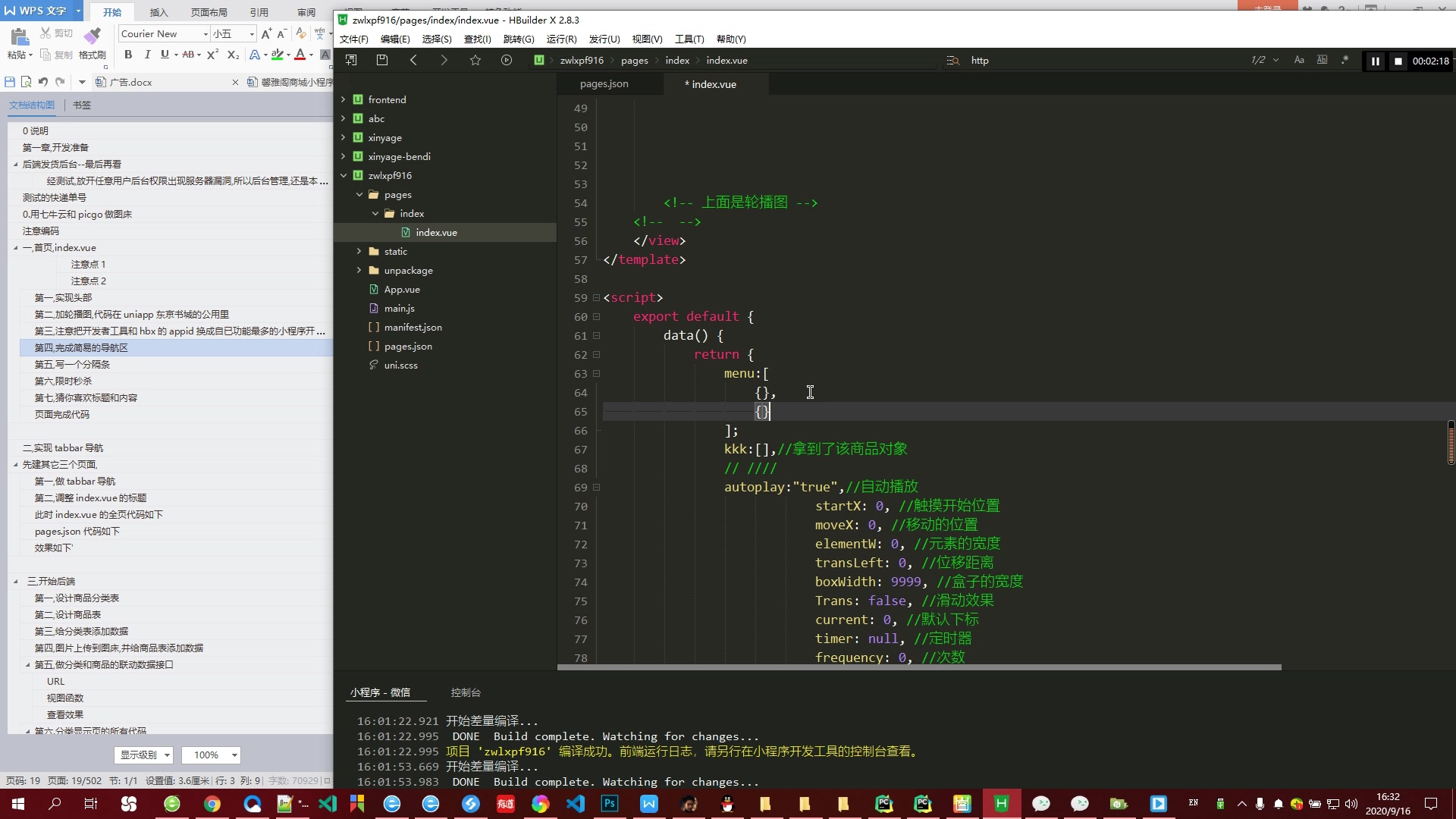
Task: Click the save/bookmark icon in toolbar
Action: [476, 60]
